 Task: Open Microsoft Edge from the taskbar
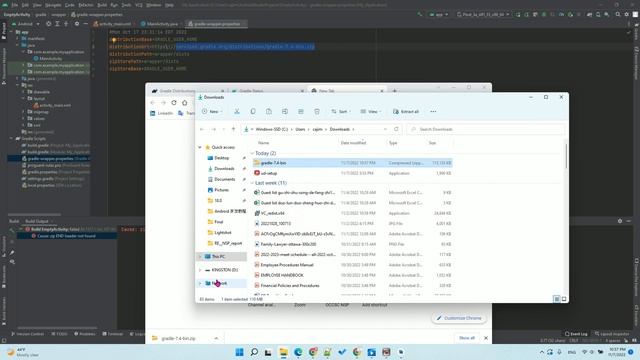tap(298, 352)
